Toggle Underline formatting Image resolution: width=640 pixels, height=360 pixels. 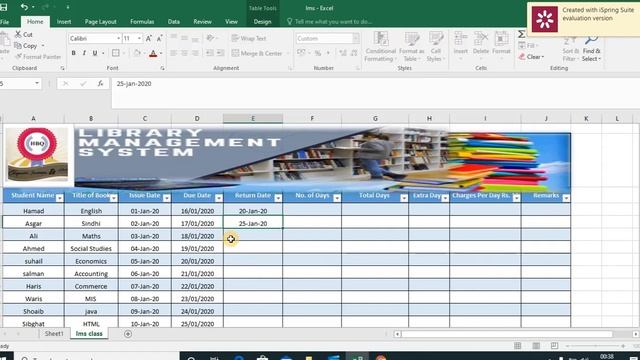click(x=95, y=53)
